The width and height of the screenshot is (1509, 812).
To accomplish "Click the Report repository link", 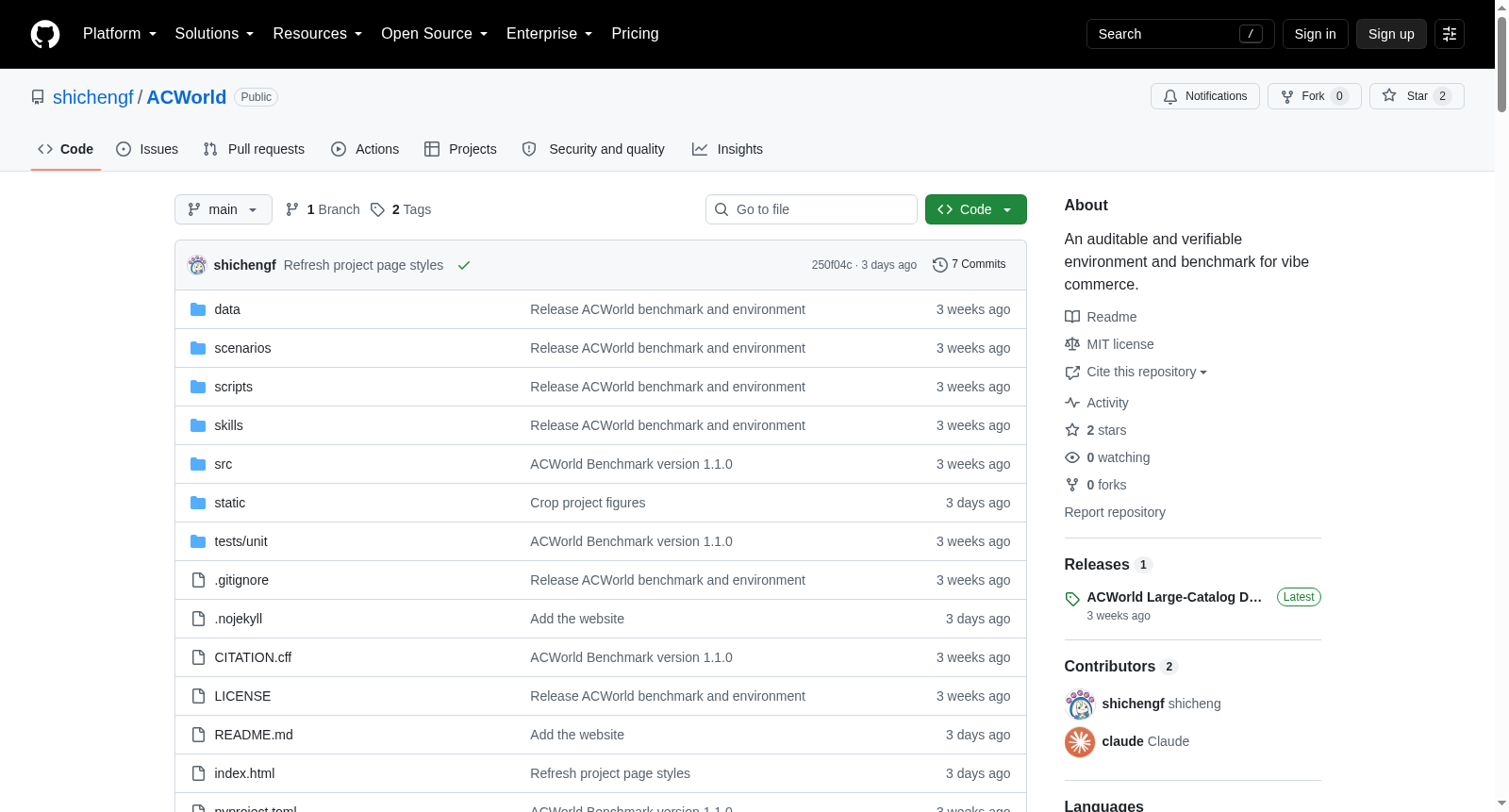I will point(1115,512).
